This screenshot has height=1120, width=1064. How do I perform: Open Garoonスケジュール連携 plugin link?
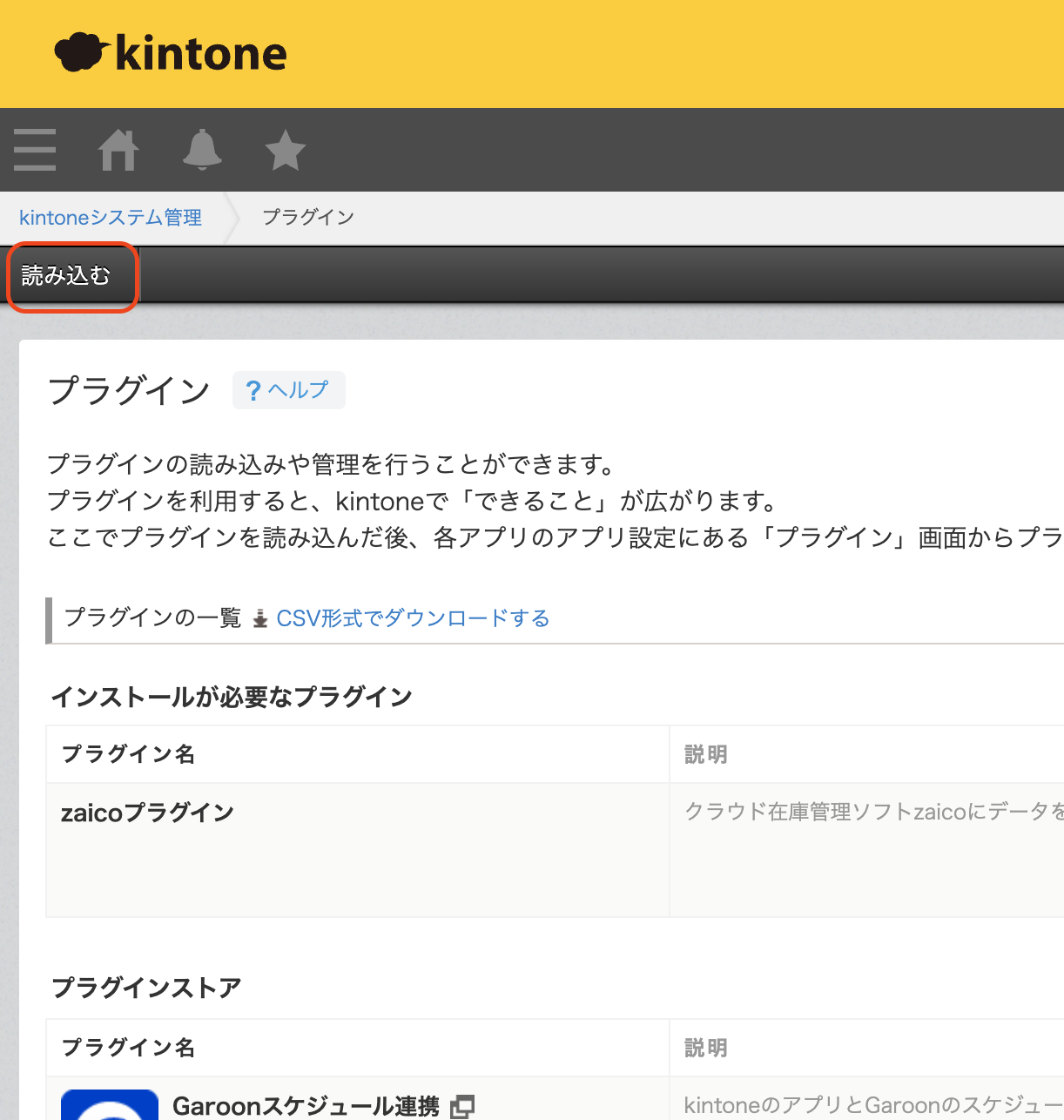click(306, 1106)
